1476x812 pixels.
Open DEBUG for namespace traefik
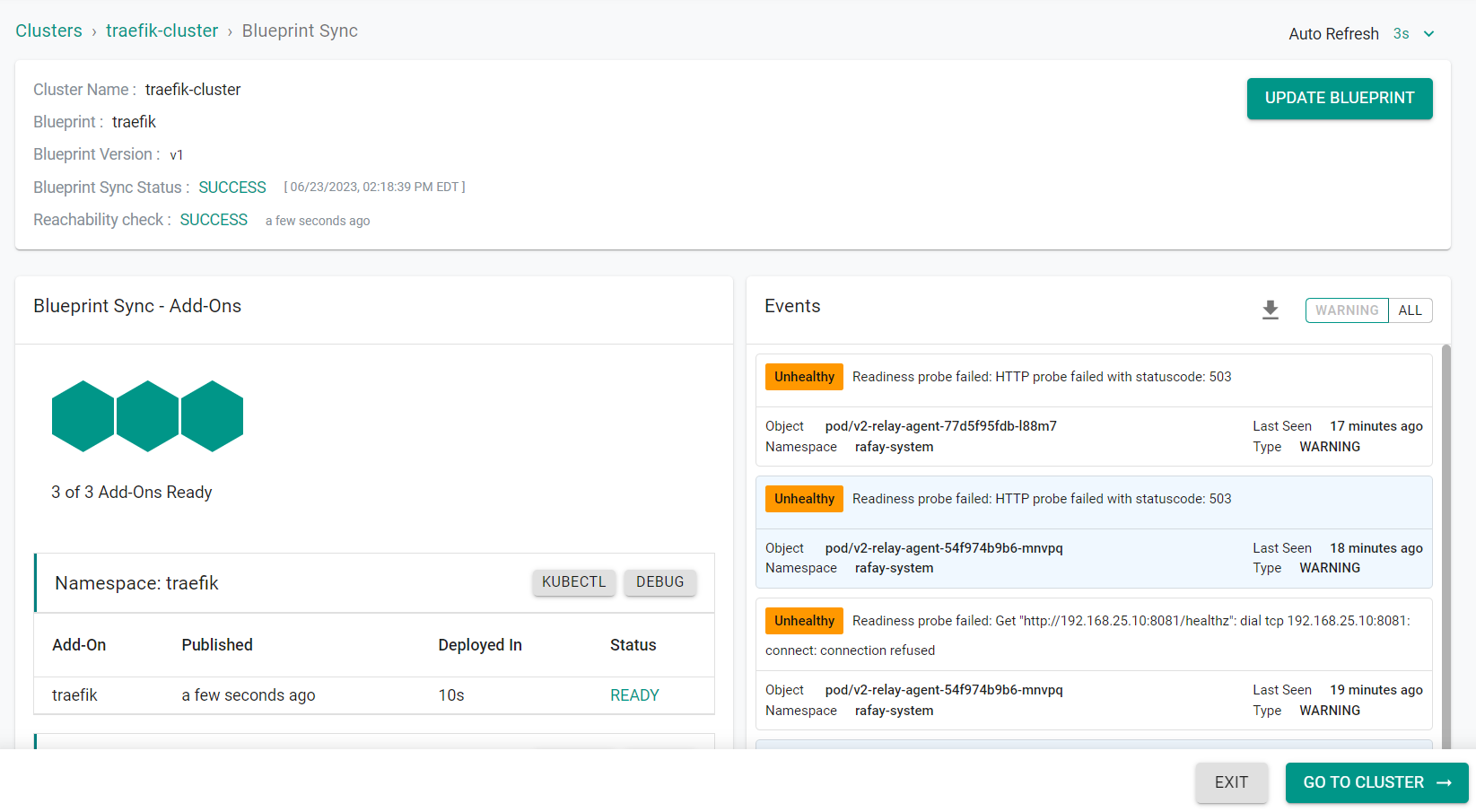[x=660, y=582]
